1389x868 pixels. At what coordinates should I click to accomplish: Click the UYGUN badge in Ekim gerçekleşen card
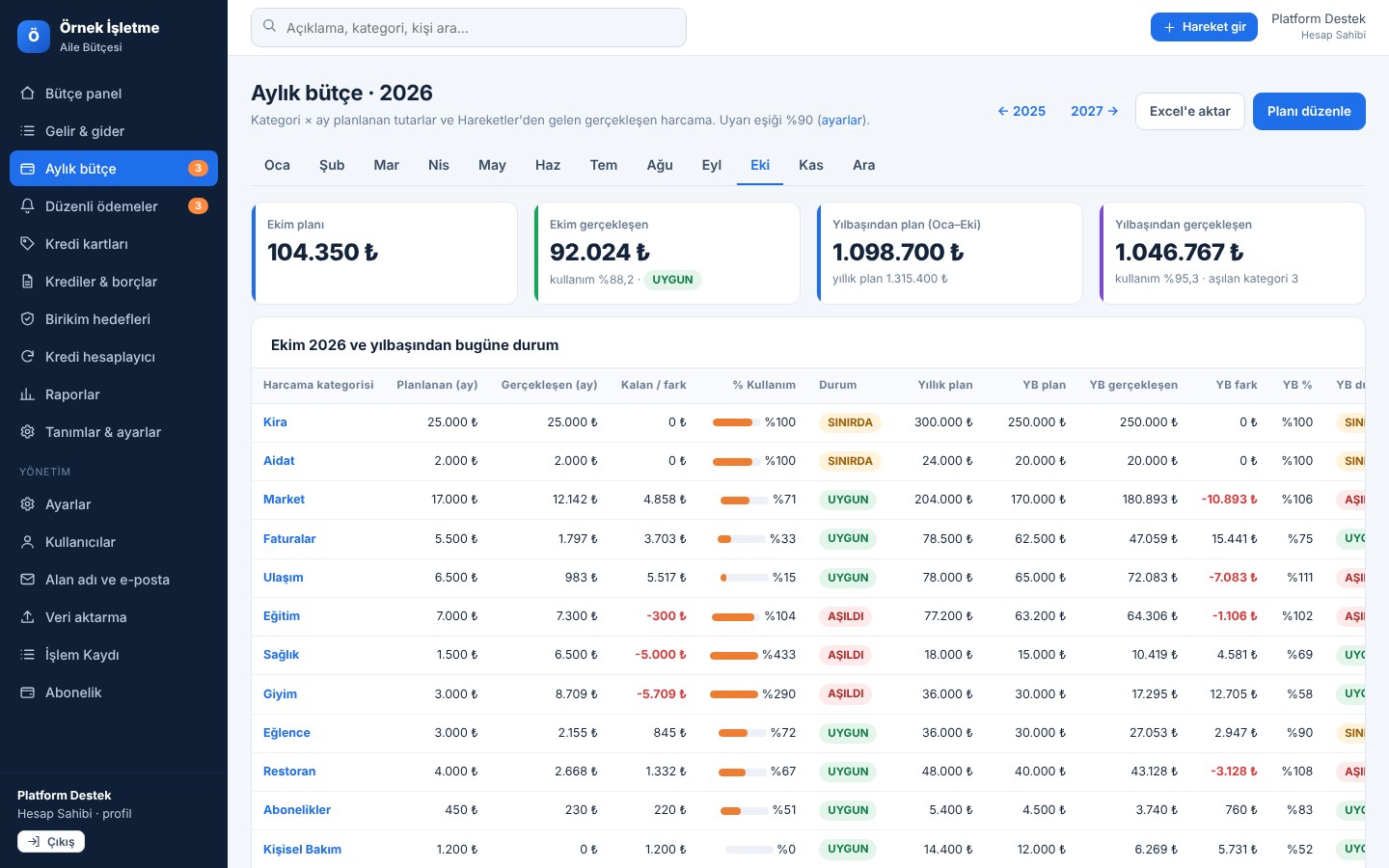pyautogui.click(x=672, y=280)
